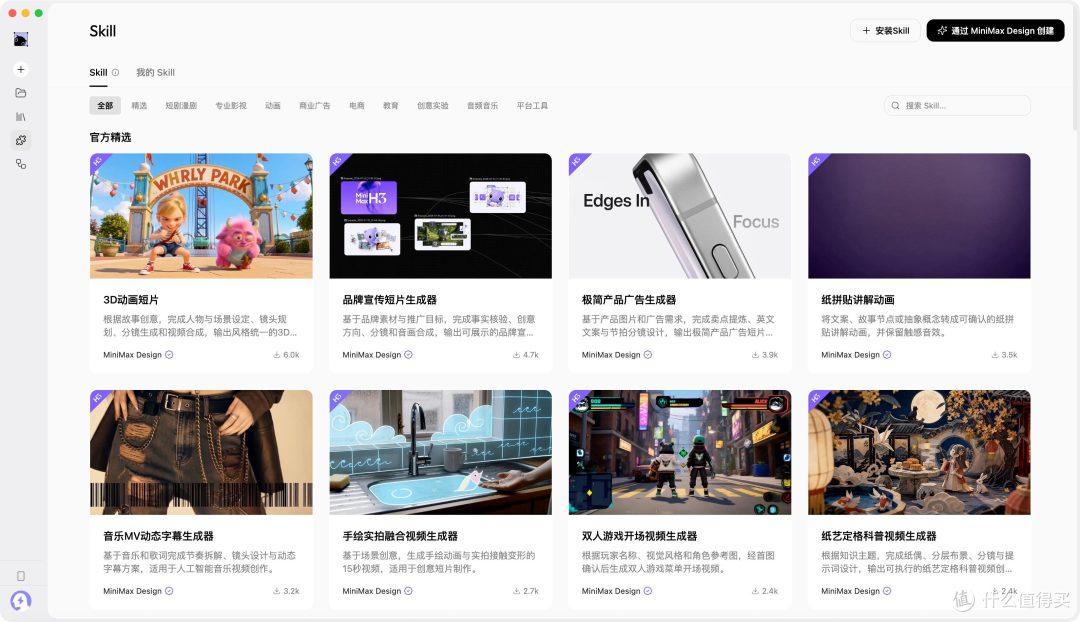Click download icon on 双人游戏开场视频生成器 card

(756, 591)
